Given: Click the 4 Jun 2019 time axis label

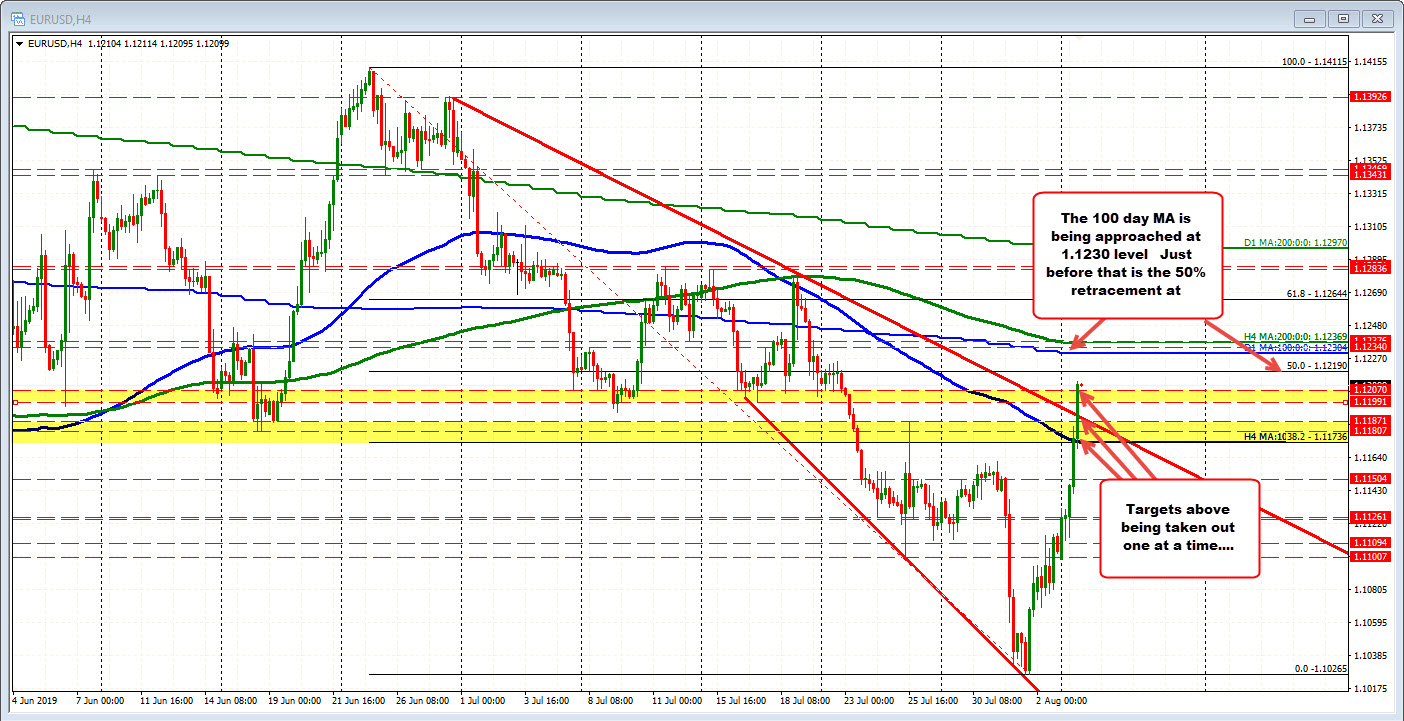Looking at the screenshot, I should (35, 700).
